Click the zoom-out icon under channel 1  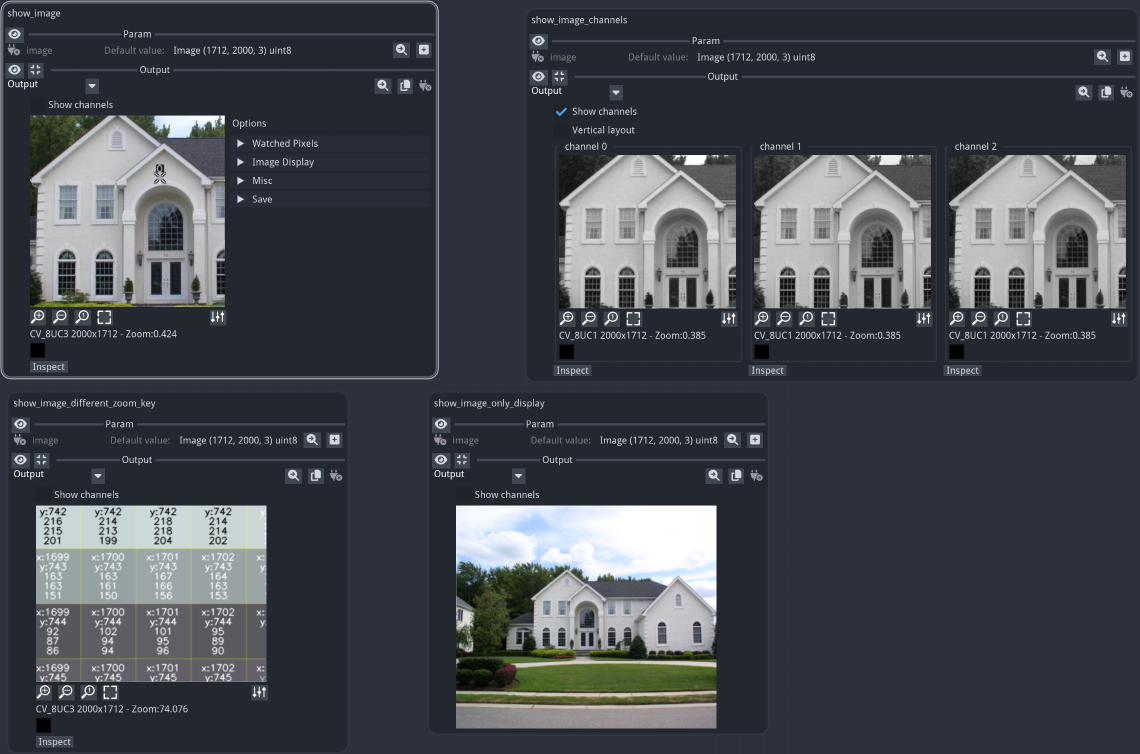[784, 319]
